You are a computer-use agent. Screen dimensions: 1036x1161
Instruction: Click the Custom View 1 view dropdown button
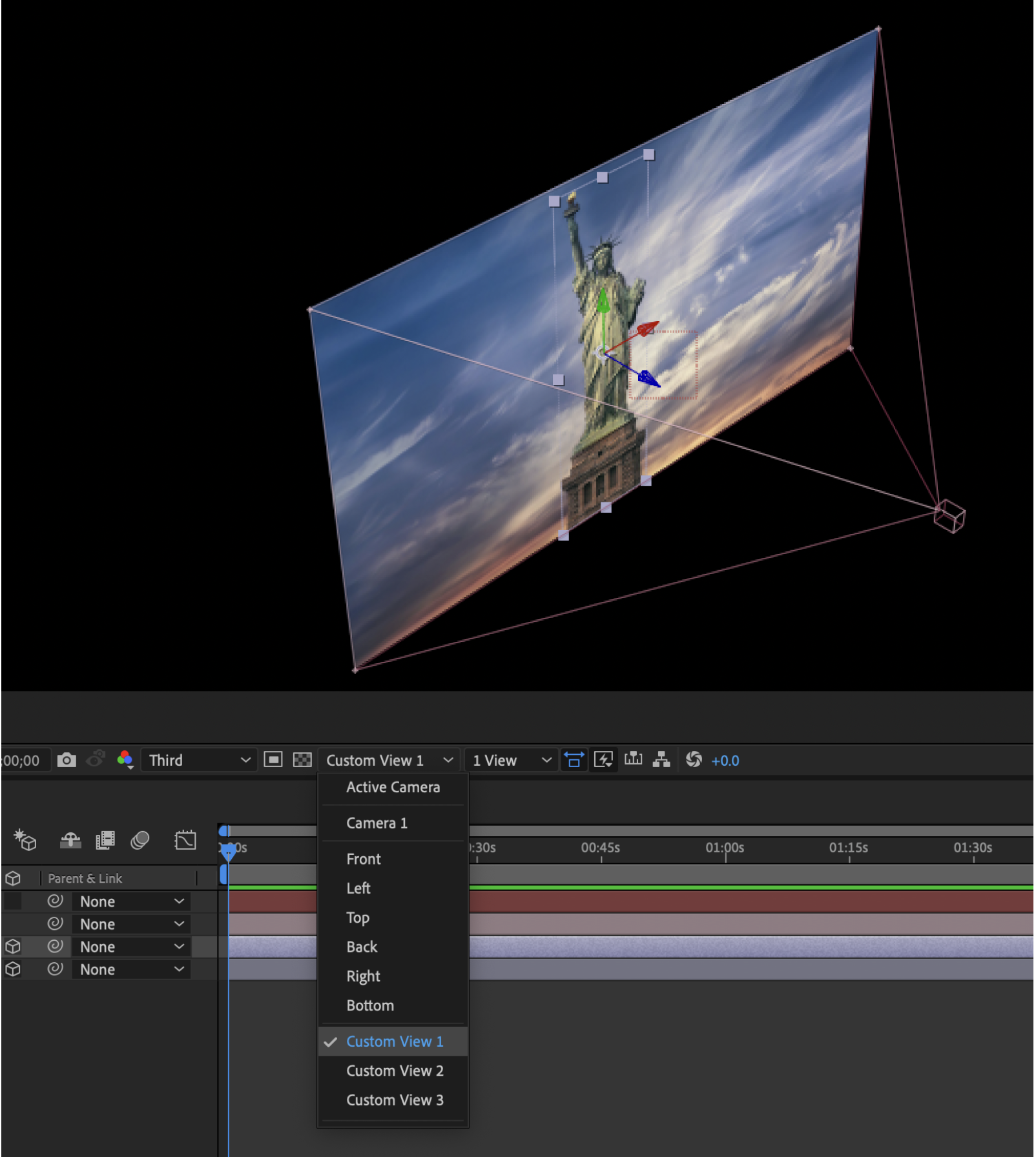point(389,760)
